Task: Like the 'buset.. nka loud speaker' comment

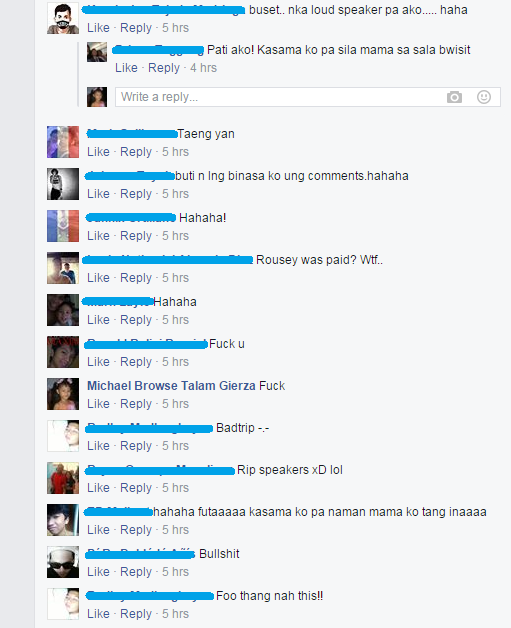Action: [99, 28]
